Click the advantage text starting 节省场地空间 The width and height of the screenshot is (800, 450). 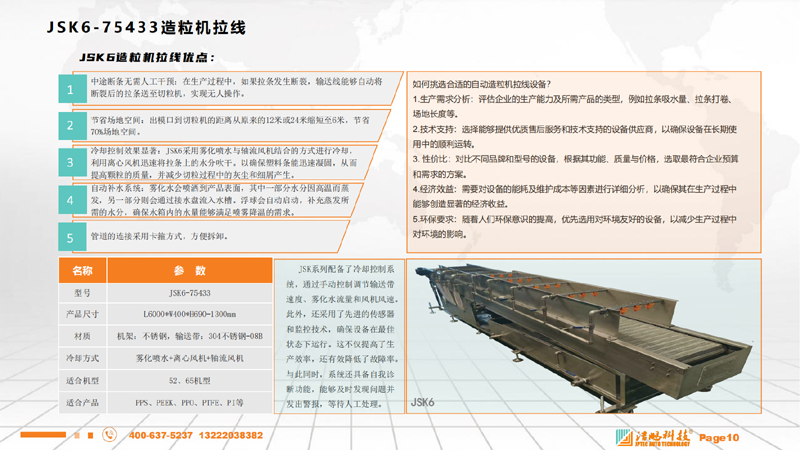coord(230,126)
